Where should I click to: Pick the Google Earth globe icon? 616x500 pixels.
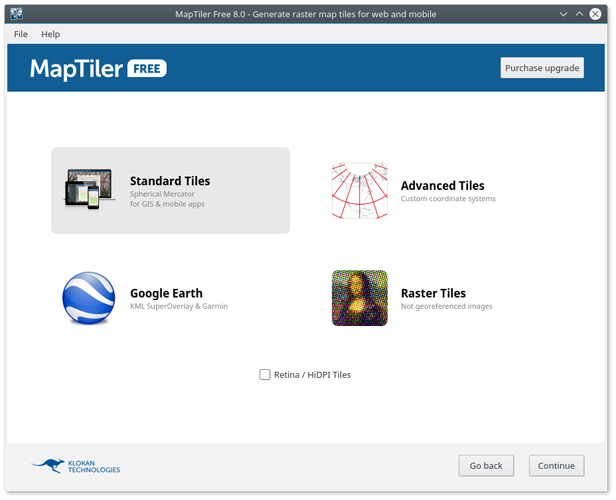89,298
